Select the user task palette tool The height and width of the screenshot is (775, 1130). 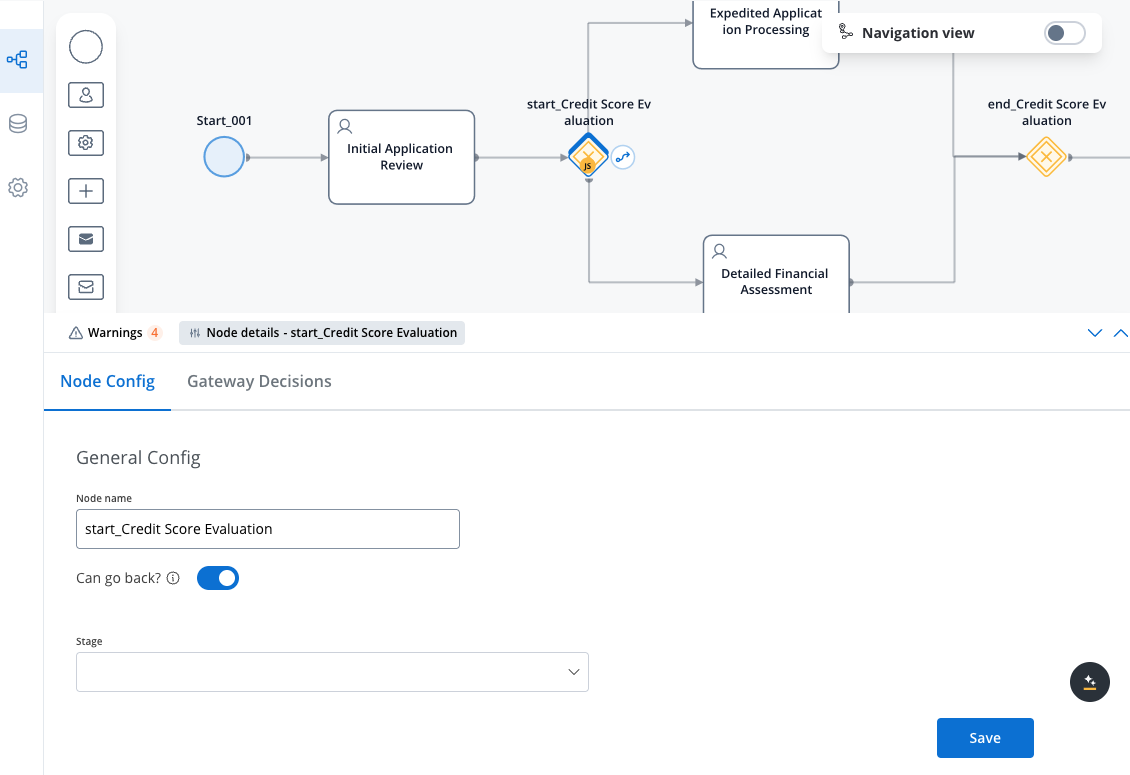(x=86, y=95)
